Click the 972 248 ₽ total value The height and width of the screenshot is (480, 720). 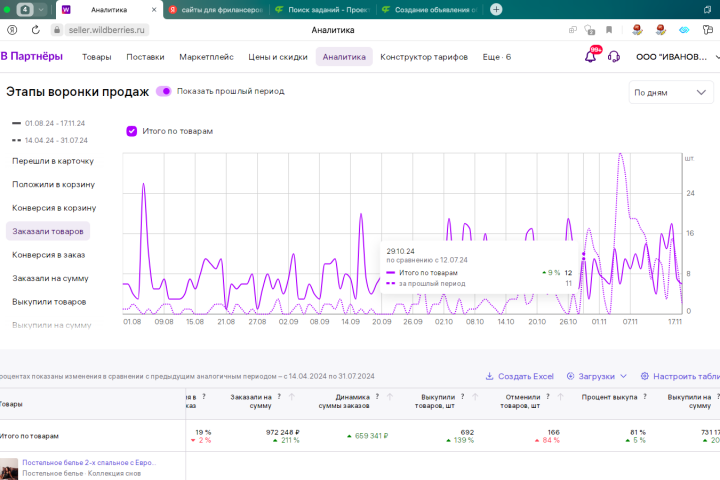click(282, 432)
